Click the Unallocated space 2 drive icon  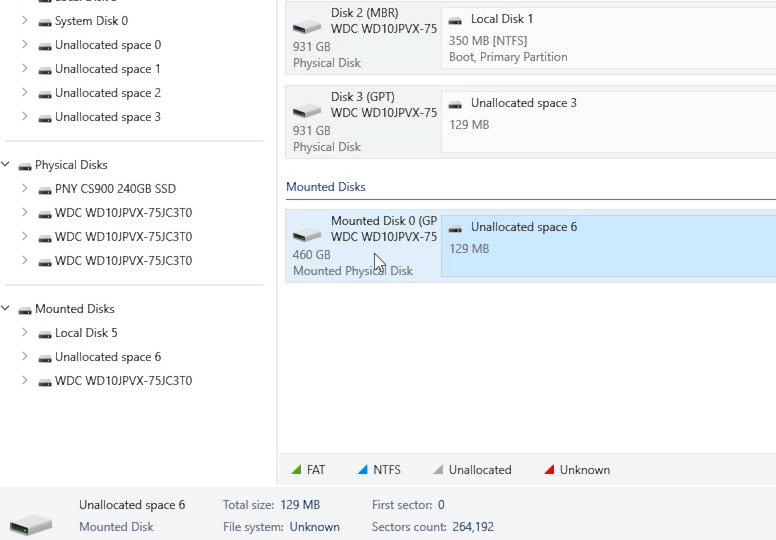click(x=45, y=94)
